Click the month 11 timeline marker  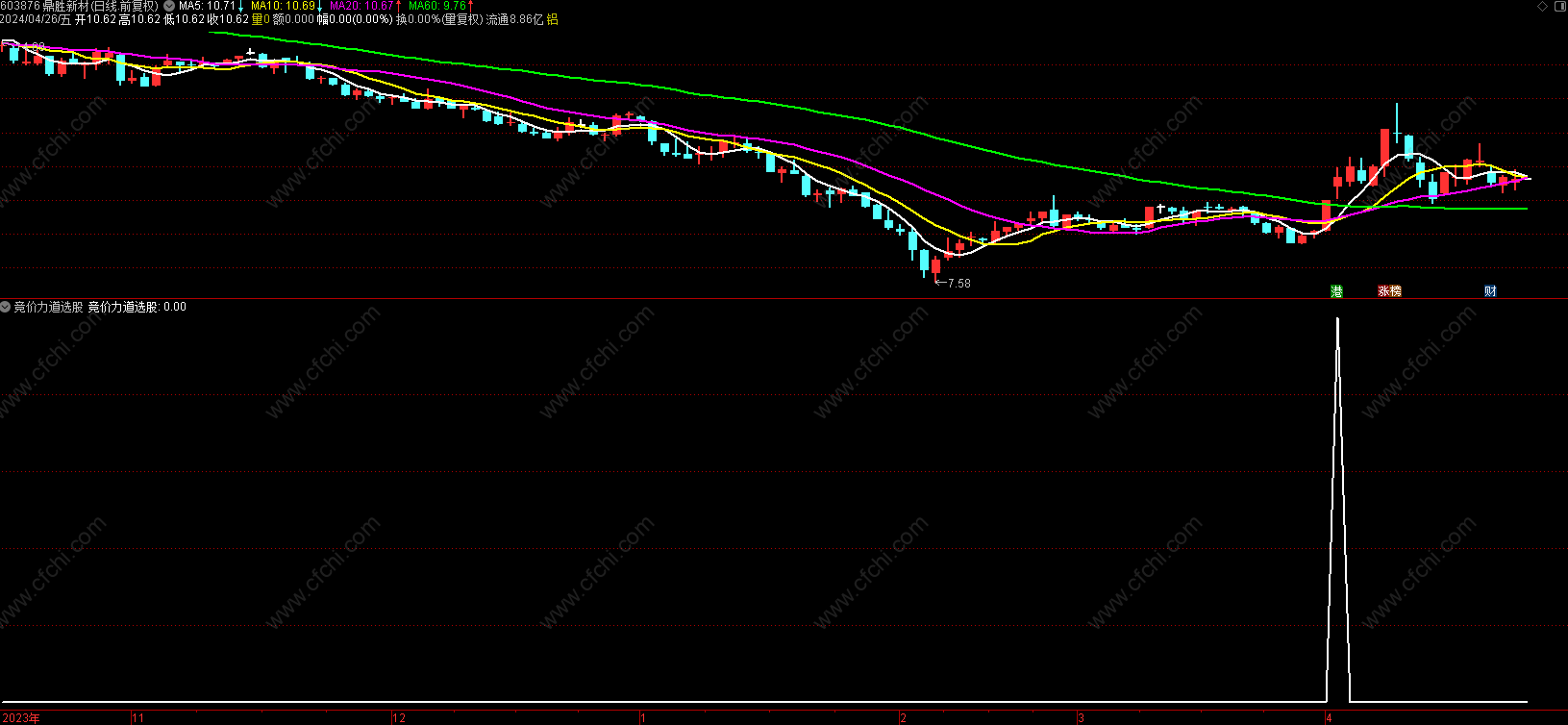click(x=137, y=717)
